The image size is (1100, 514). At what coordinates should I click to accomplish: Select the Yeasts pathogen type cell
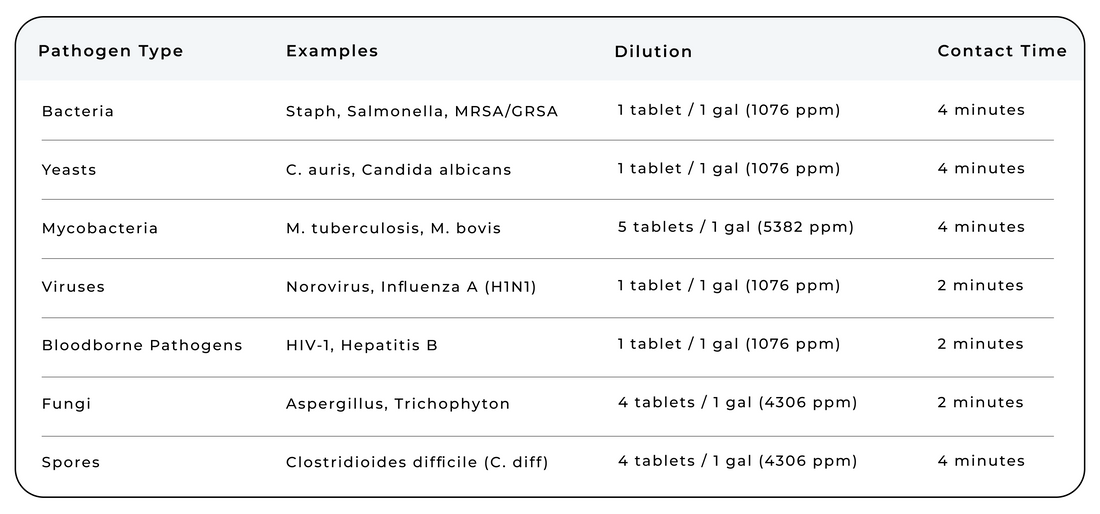point(69,170)
